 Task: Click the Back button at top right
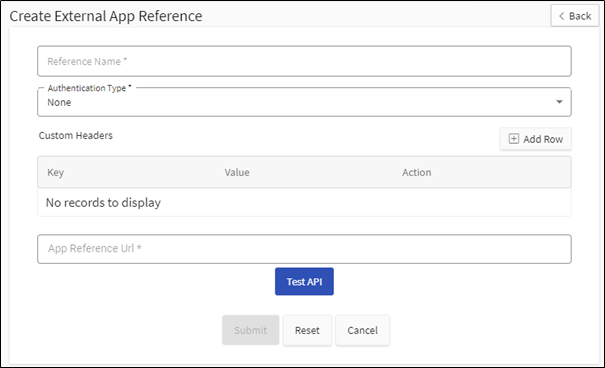coord(575,16)
